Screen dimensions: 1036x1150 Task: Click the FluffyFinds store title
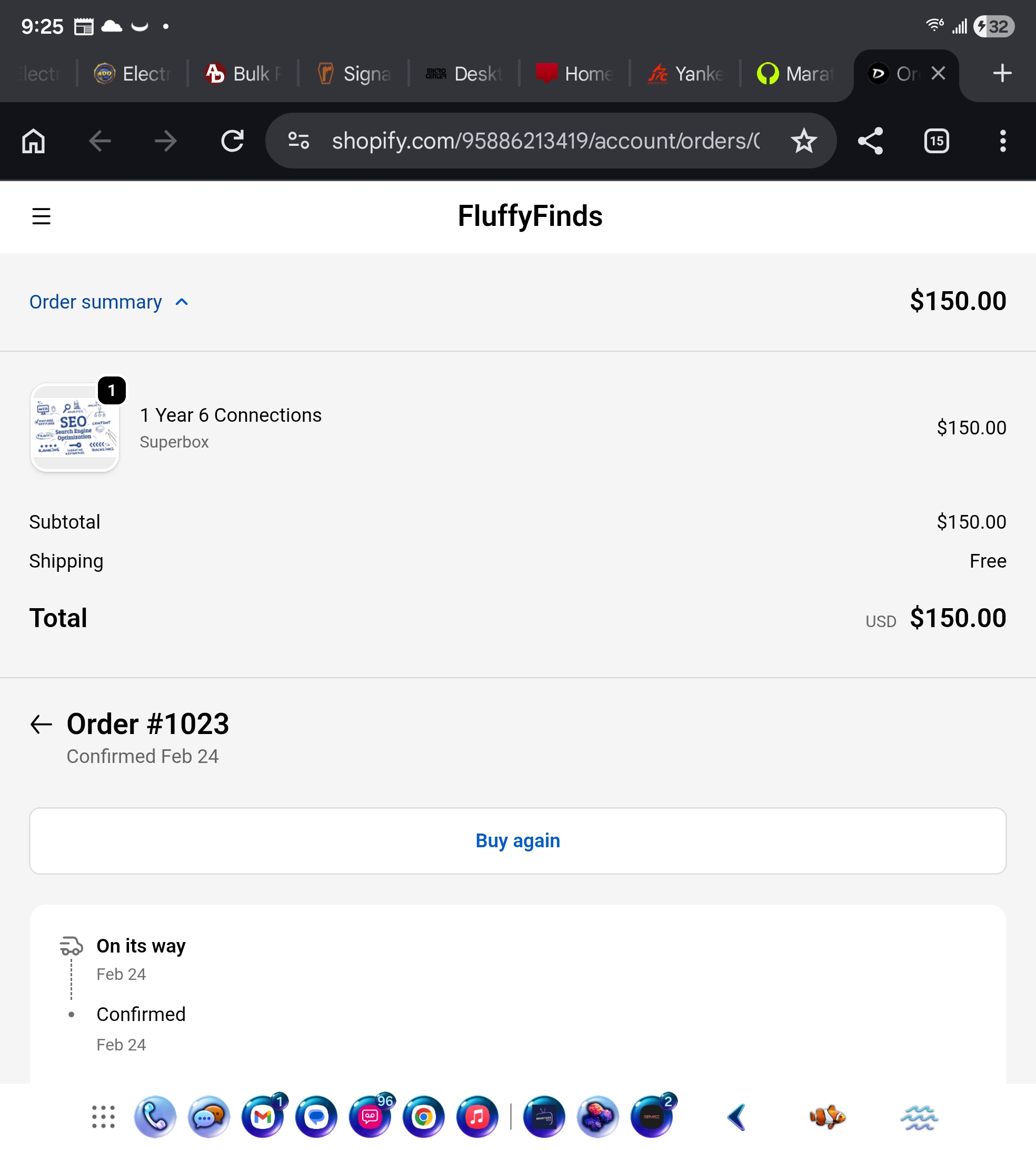click(x=530, y=216)
